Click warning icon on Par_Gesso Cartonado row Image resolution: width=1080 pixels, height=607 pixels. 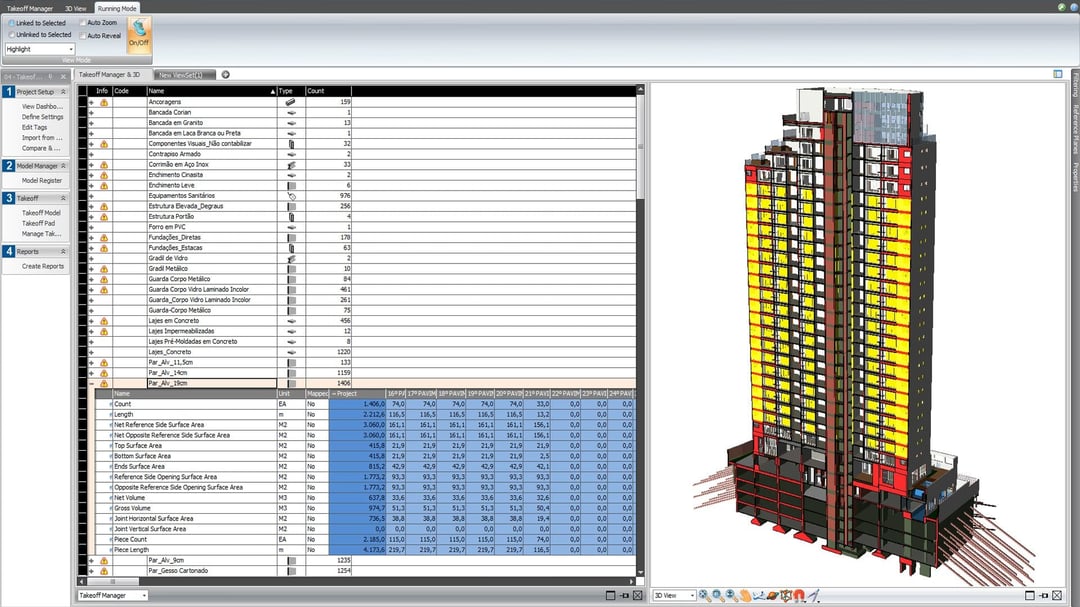[x=104, y=570]
